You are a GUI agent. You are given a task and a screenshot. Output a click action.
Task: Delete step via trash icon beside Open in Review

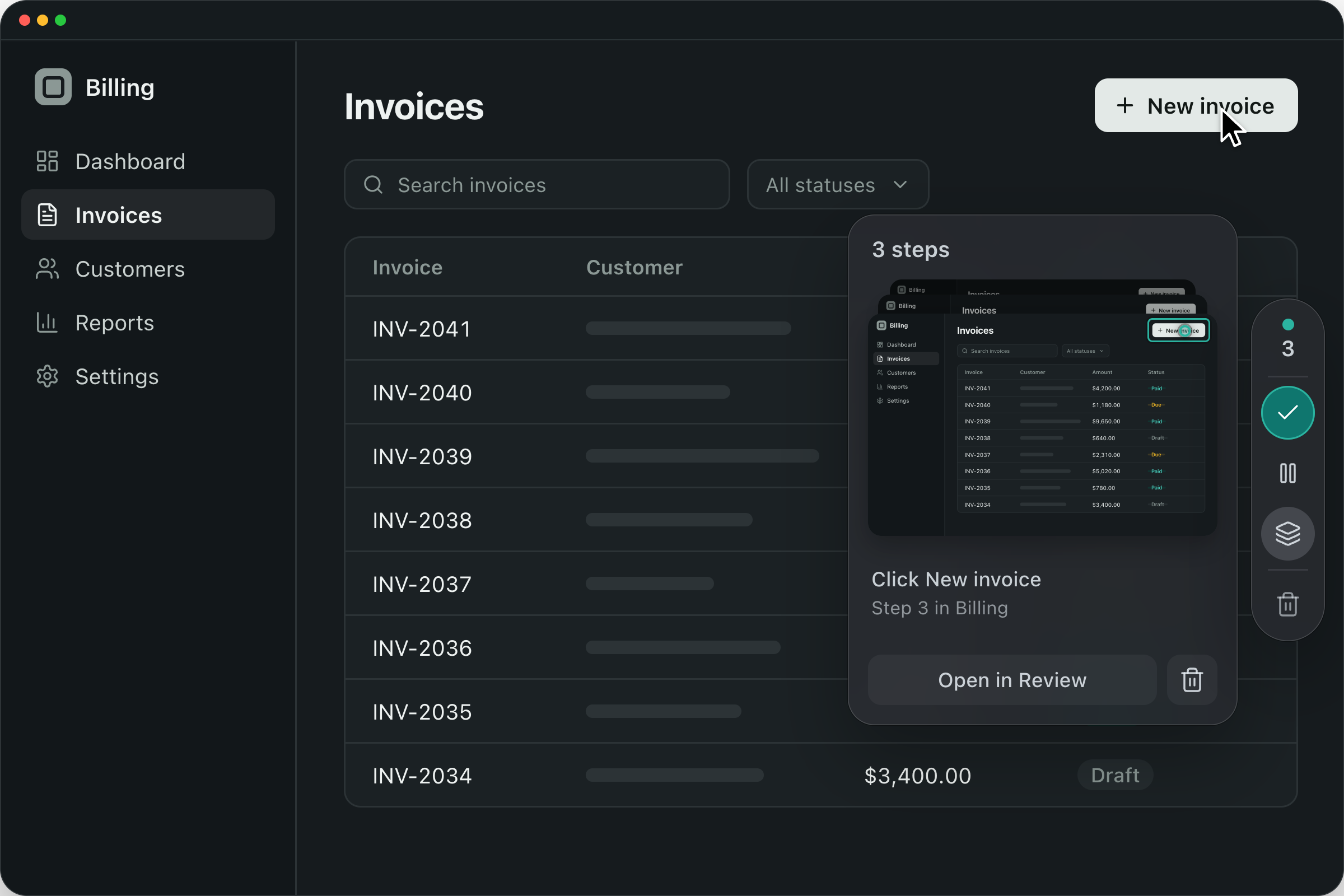(1192, 680)
